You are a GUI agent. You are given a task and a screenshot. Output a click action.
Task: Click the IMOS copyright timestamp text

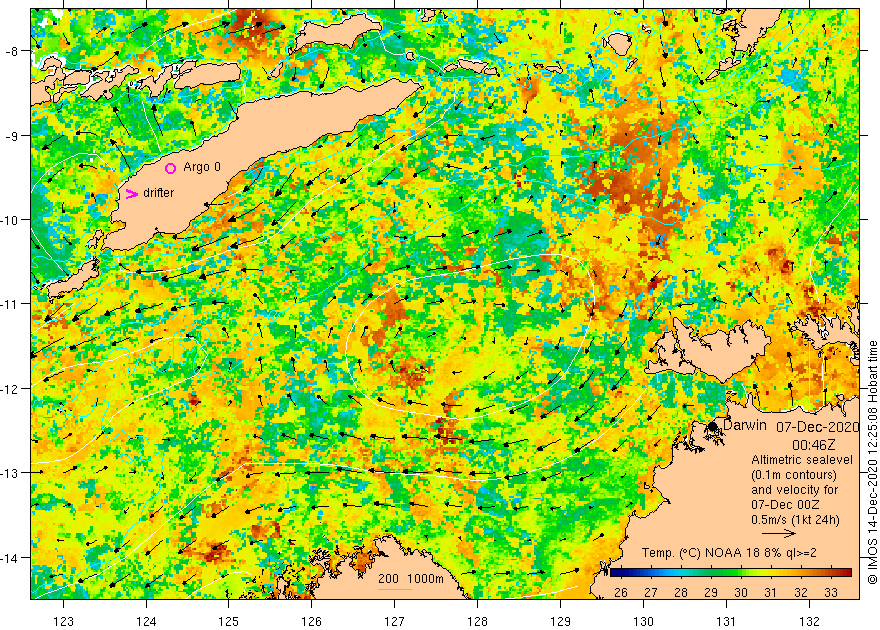tap(873, 463)
